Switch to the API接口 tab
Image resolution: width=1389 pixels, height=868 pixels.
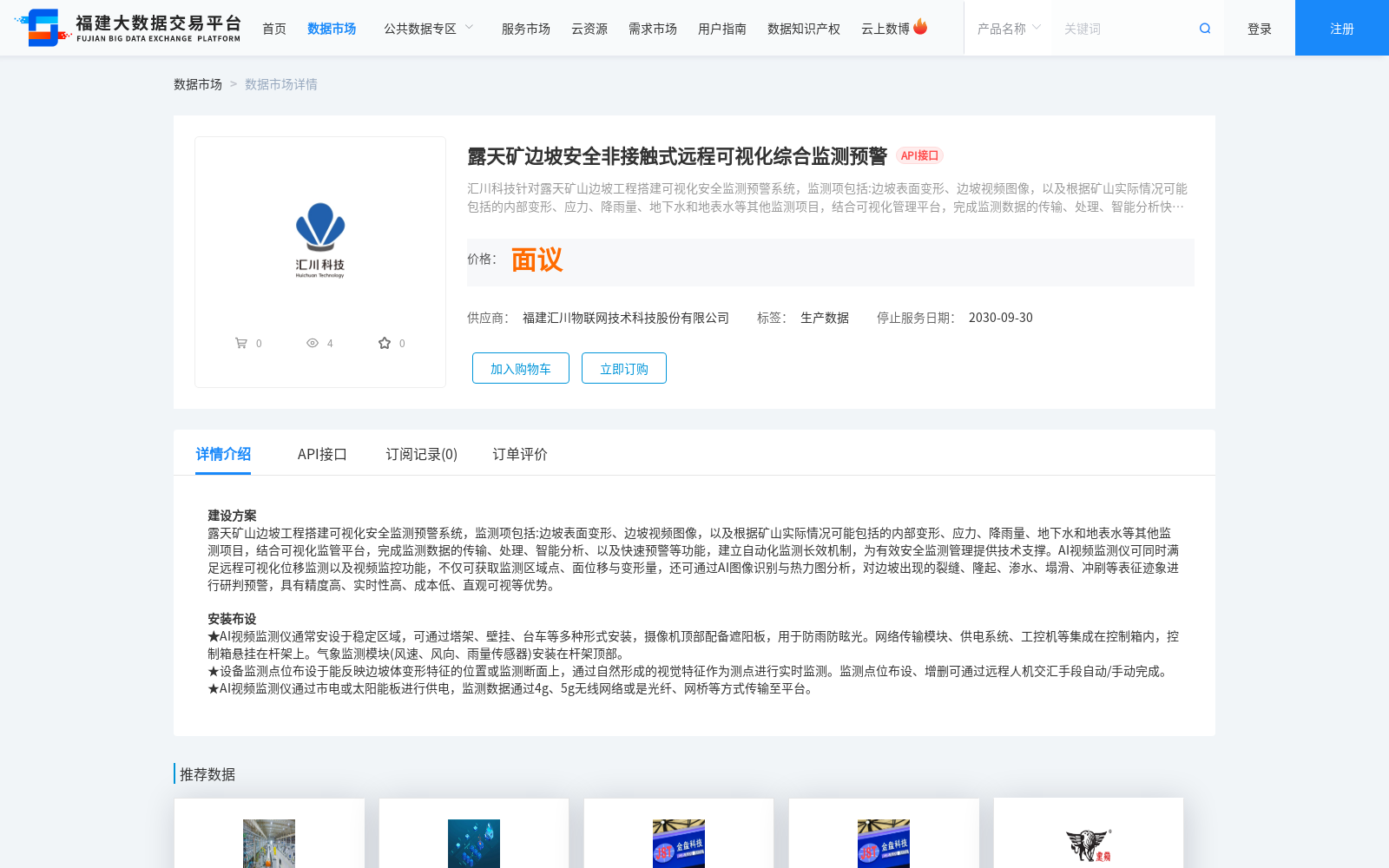[322, 454]
